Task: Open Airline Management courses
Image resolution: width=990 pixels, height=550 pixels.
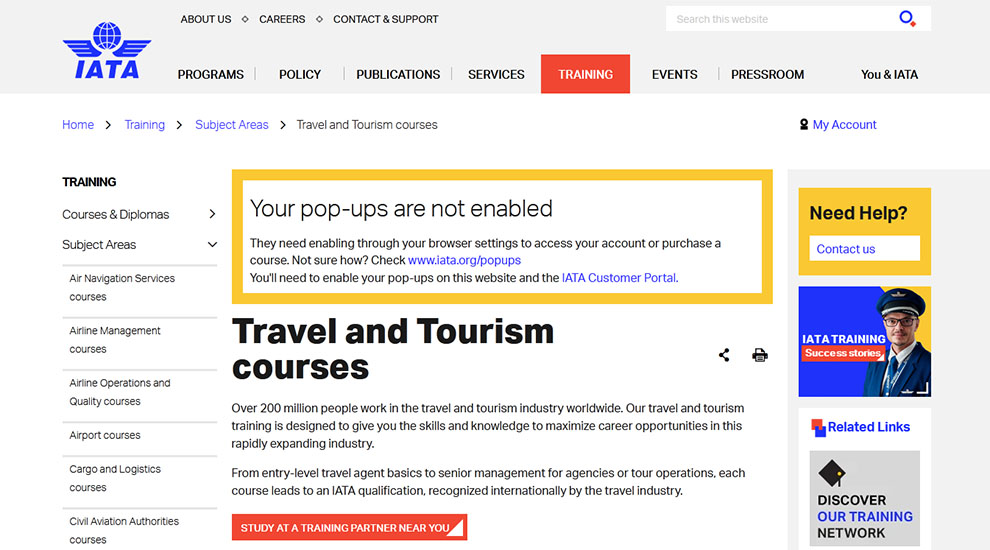Action: point(115,340)
